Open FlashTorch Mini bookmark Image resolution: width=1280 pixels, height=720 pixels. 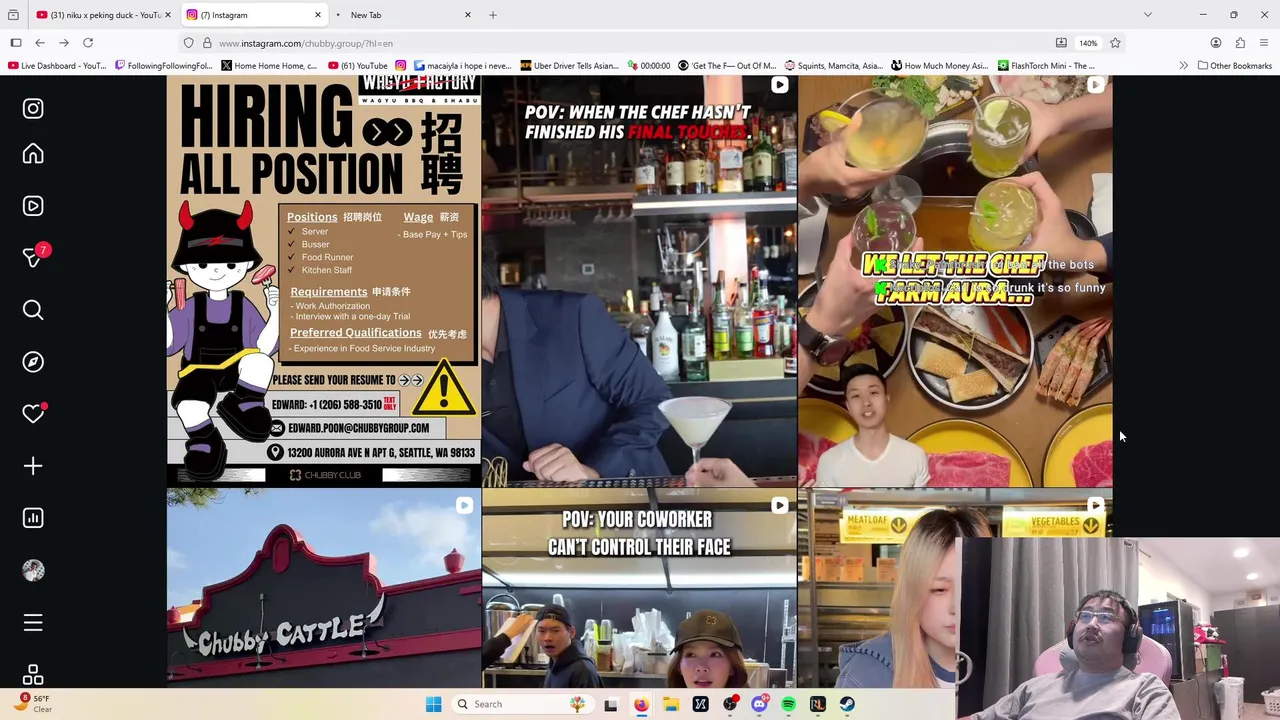1046,66
